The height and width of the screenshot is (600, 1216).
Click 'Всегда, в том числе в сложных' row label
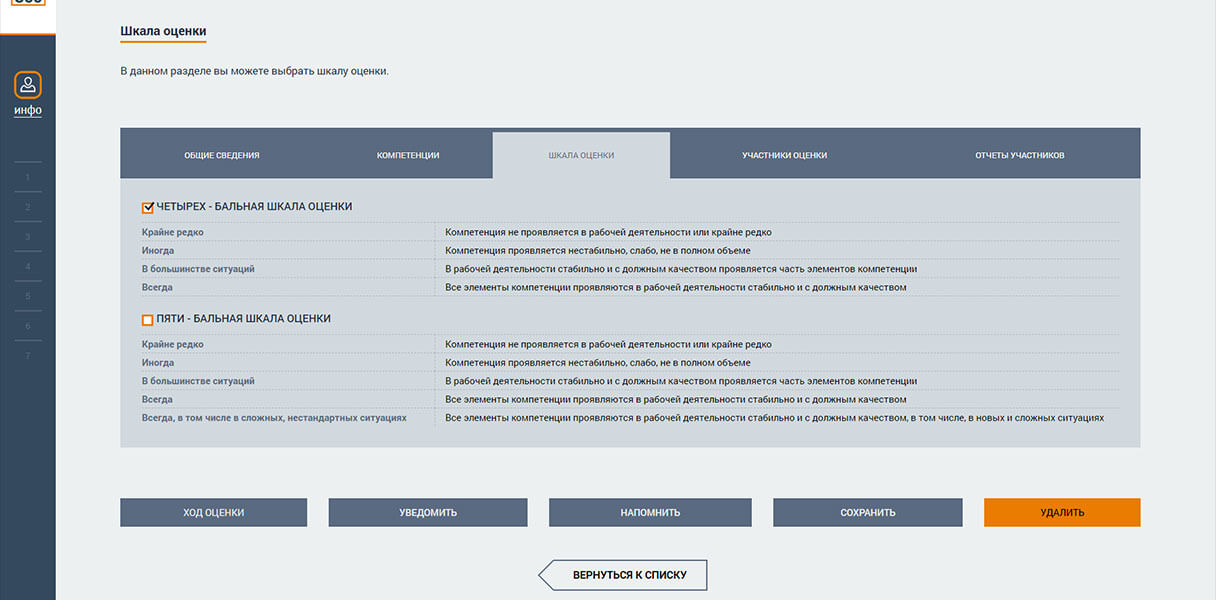[x=274, y=417]
